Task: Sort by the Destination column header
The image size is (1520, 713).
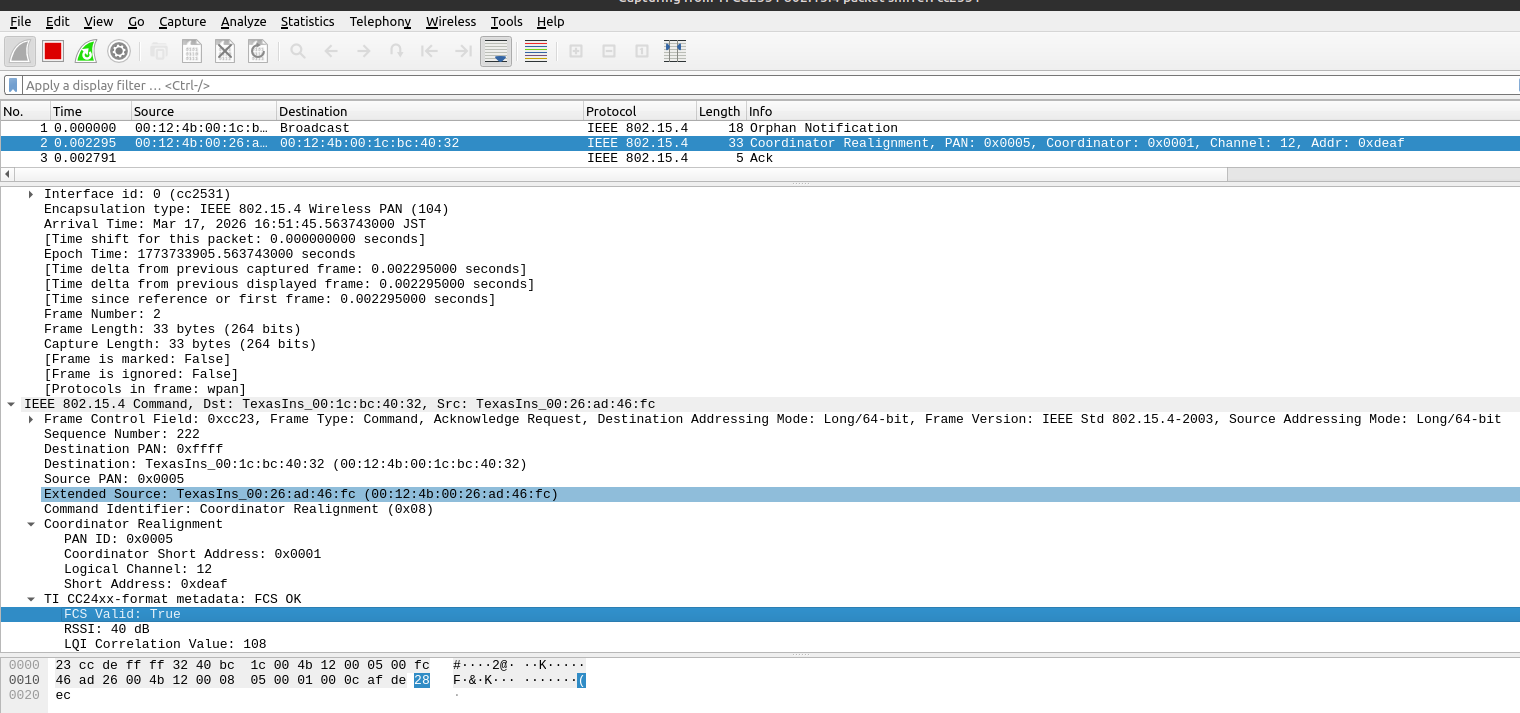Action: click(x=430, y=111)
